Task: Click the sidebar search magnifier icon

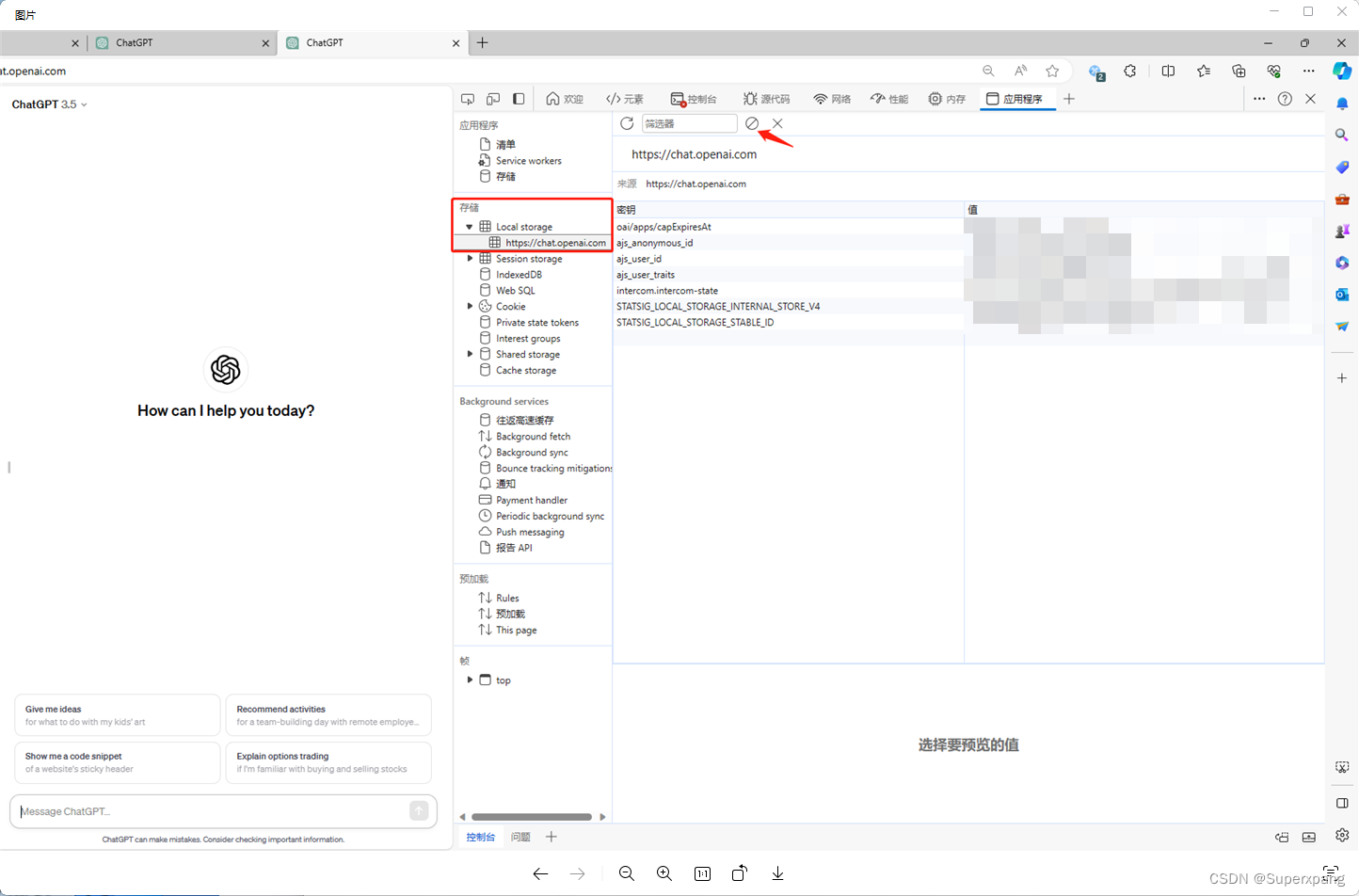Action: [1342, 135]
